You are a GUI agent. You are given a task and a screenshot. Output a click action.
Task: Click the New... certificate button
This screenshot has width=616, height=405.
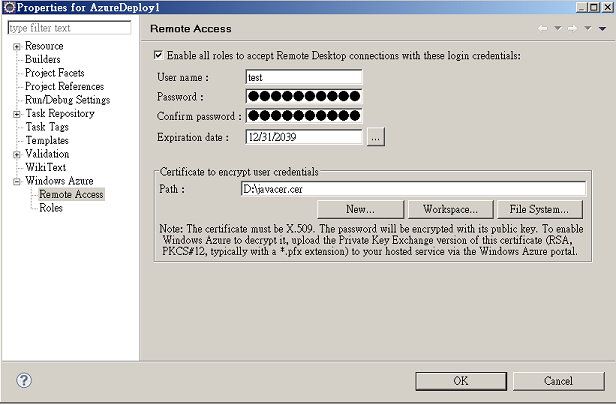coord(360,209)
